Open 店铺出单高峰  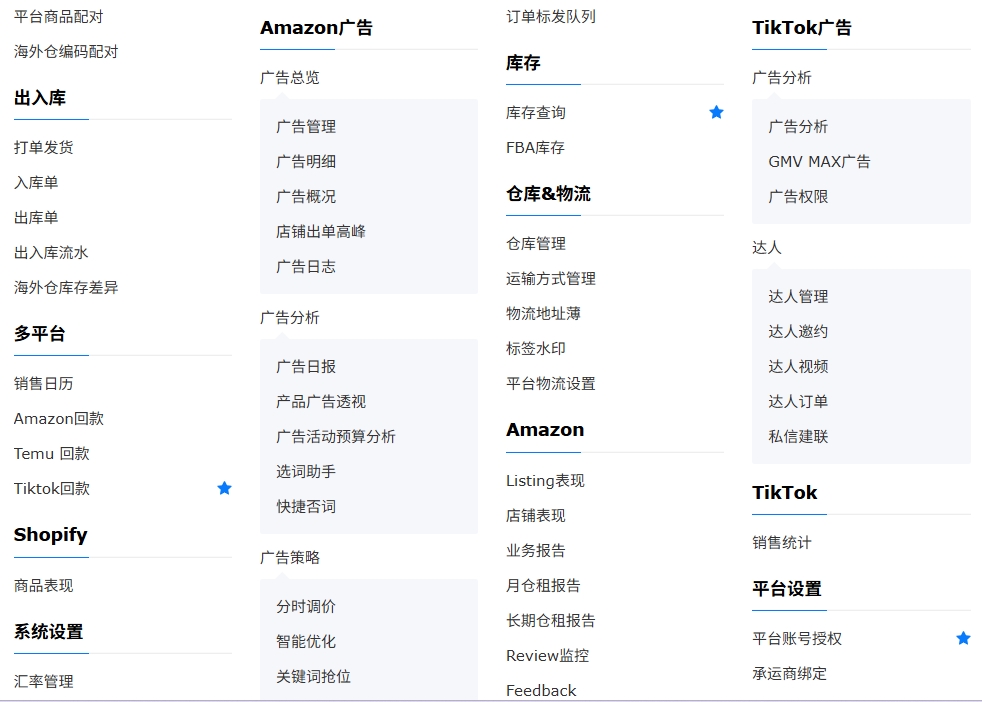click(321, 232)
